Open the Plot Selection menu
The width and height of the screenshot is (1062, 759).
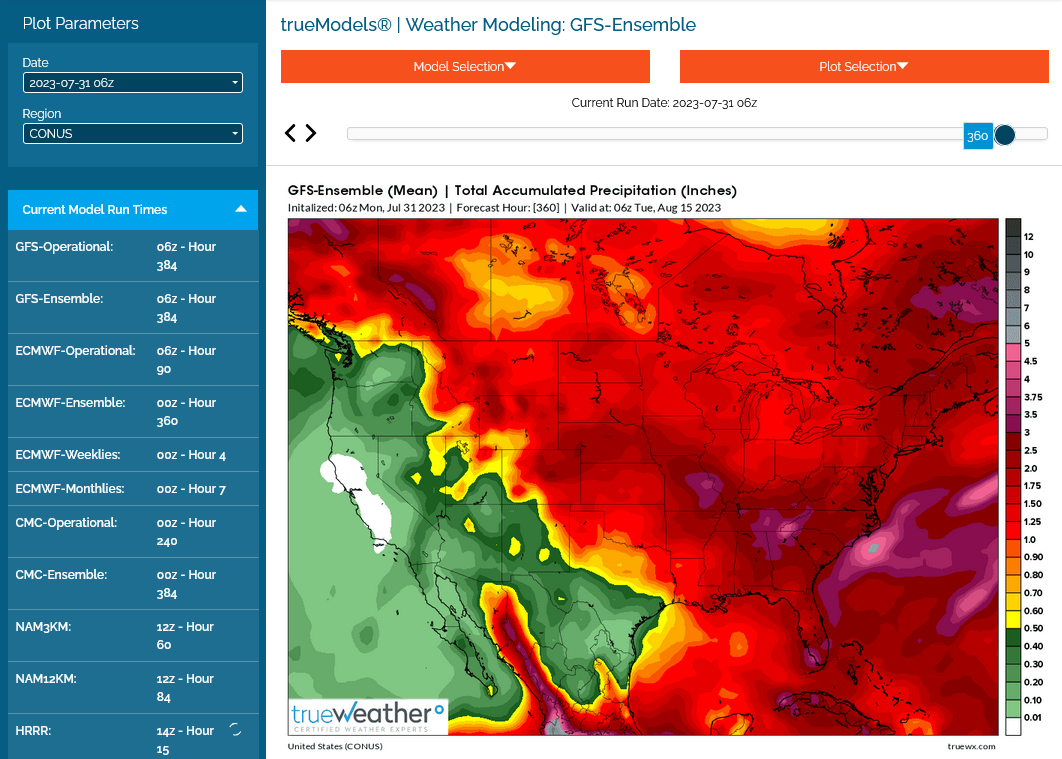tap(864, 66)
